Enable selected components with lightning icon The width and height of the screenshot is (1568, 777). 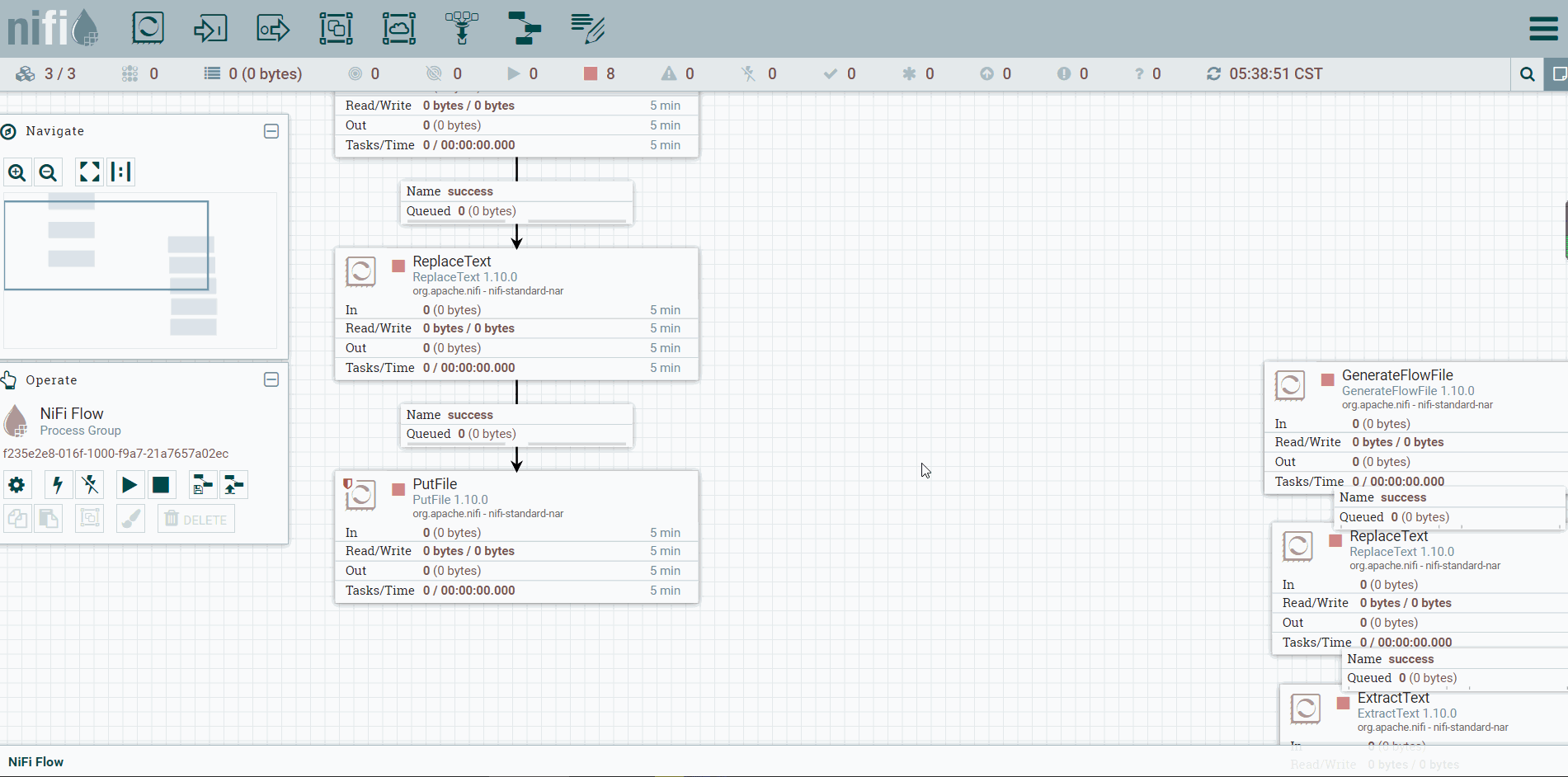(x=57, y=485)
